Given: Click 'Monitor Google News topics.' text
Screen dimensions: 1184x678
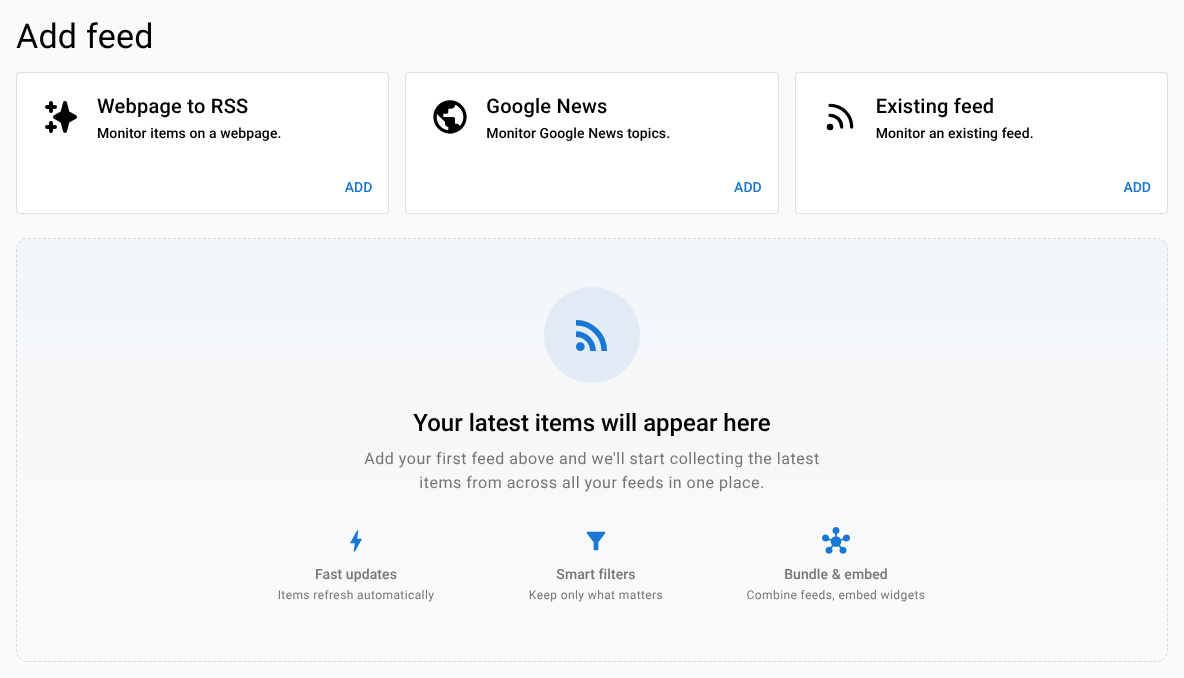Looking at the screenshot, I should pyautogui.click(x=578, y=134).
